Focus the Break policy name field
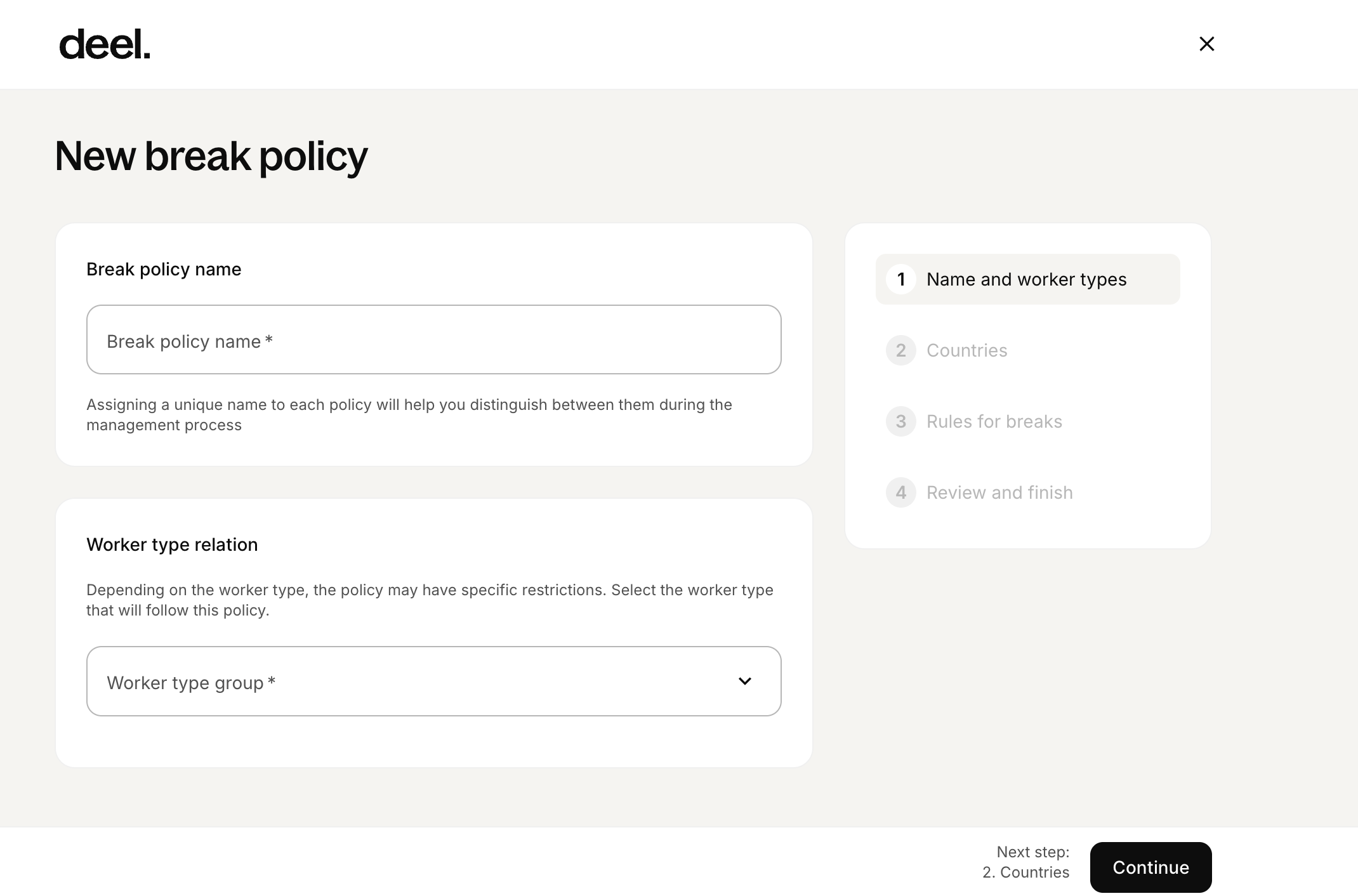This screenshot has height=896, width=1358. click(433, 340)
